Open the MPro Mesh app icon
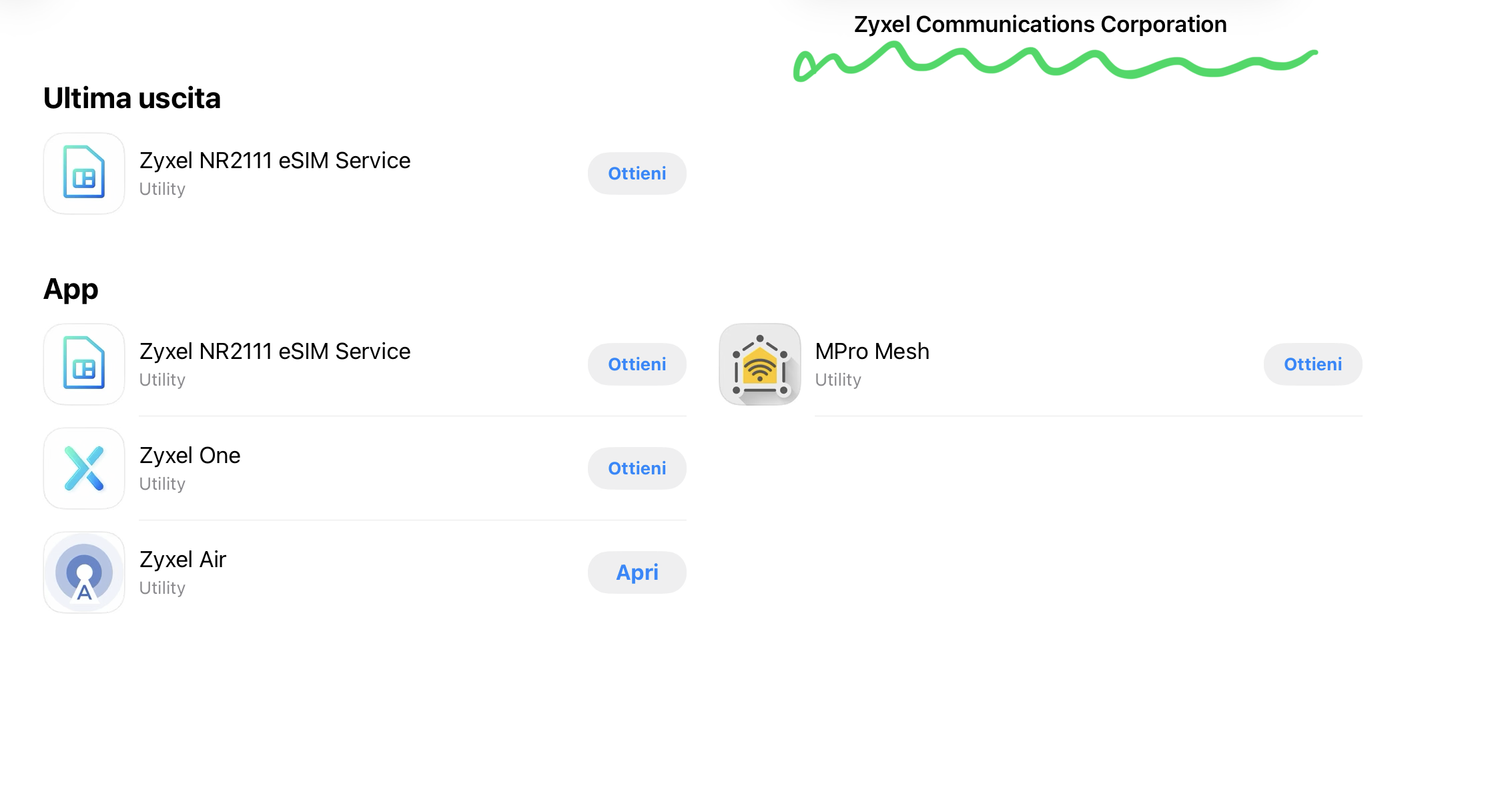1498x812 pixels. tap(760, 364)
